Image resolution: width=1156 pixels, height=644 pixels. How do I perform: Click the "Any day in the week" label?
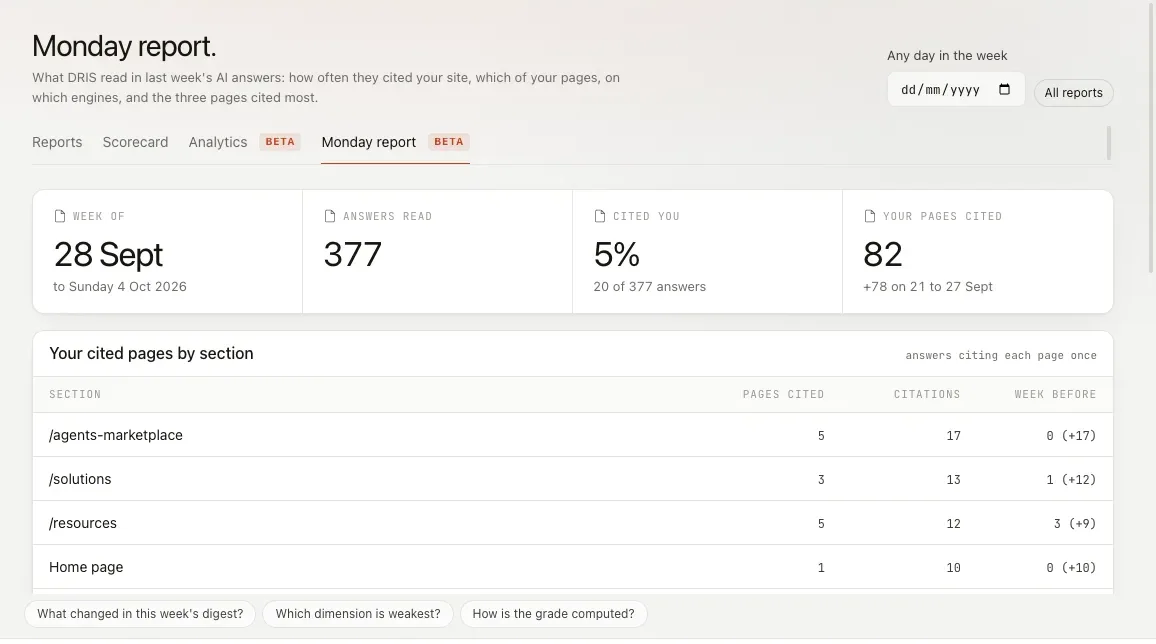[947, 56]
